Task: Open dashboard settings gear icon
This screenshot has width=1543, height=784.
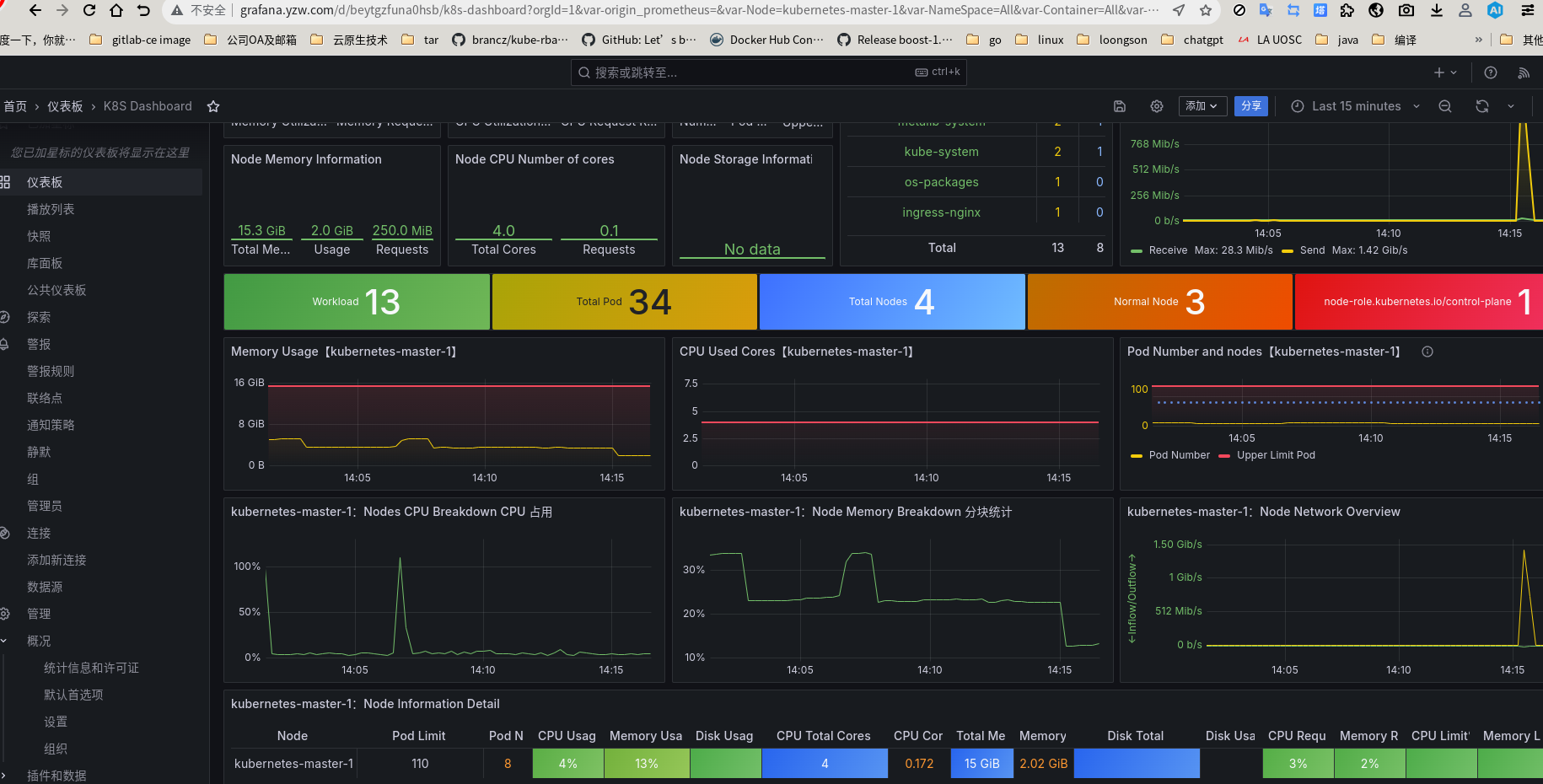Action: point(1157,106)
